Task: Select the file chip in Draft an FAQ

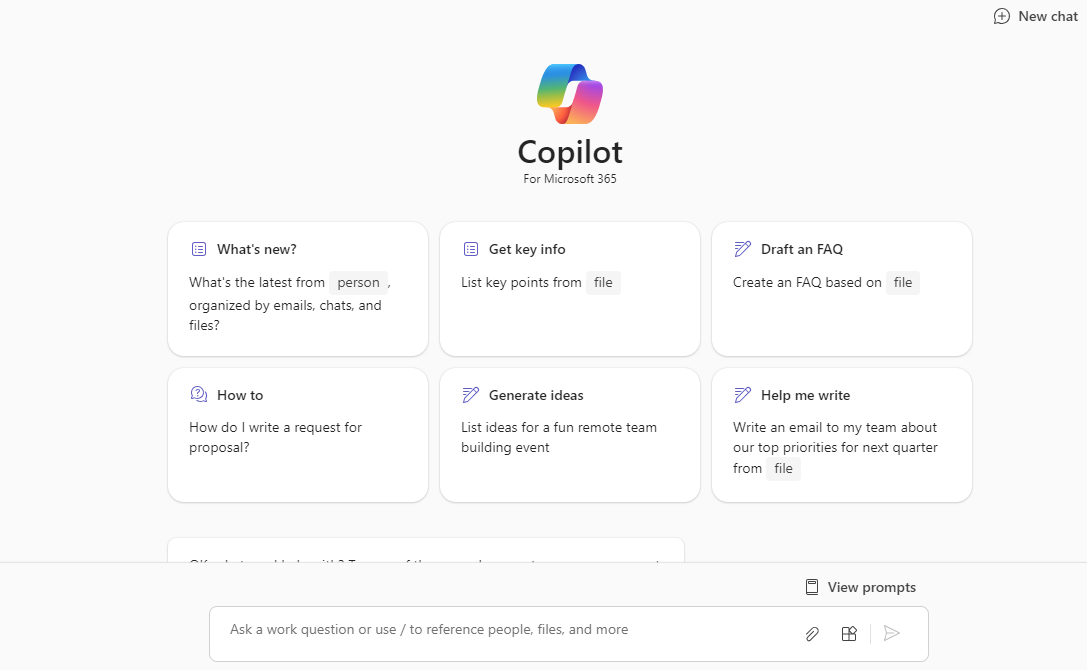Action: point(902,282)
